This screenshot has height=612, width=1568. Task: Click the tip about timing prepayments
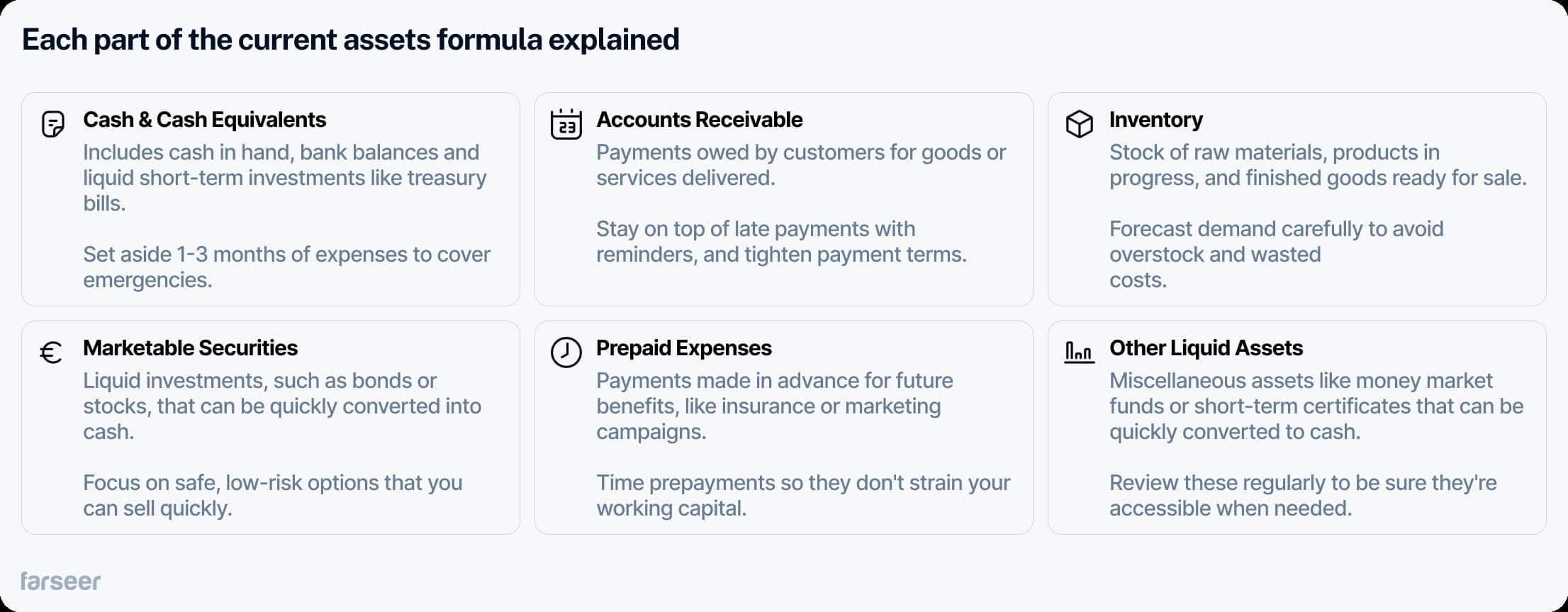tap(802, 496)
